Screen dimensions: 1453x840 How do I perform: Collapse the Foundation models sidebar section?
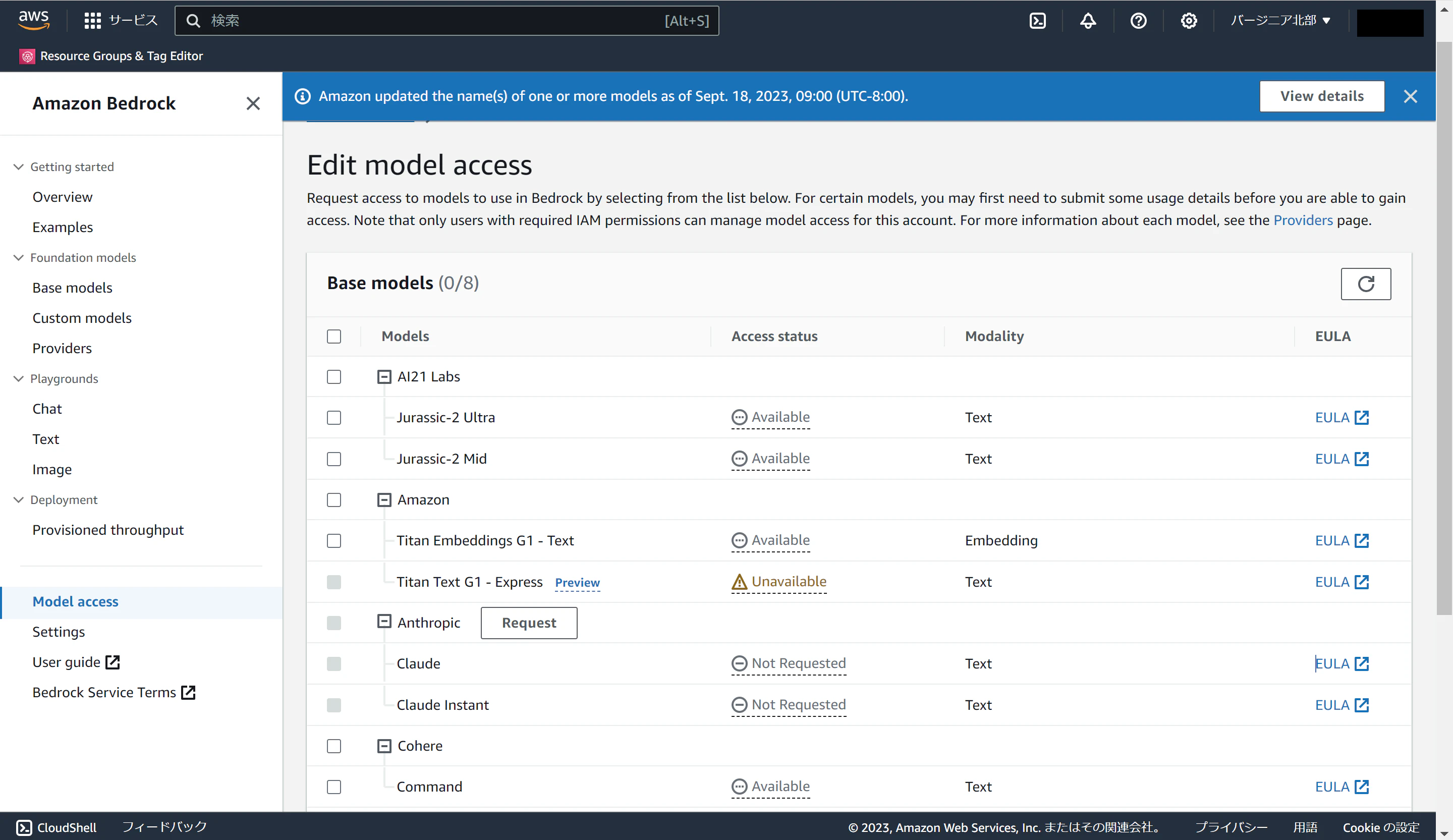tap(19, 258)
